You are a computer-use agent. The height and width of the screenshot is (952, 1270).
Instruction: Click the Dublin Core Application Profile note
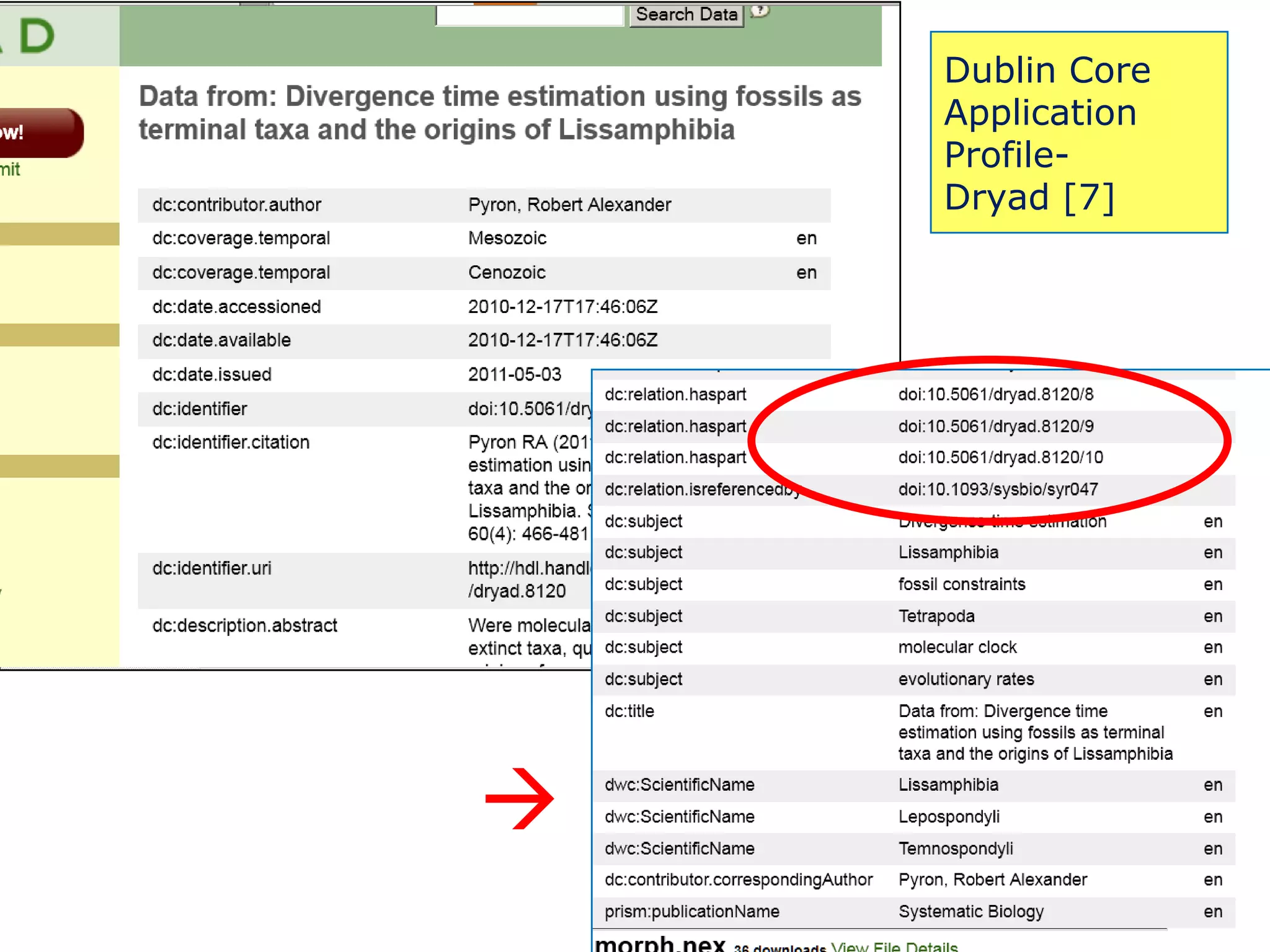[x=1078, y=132]
